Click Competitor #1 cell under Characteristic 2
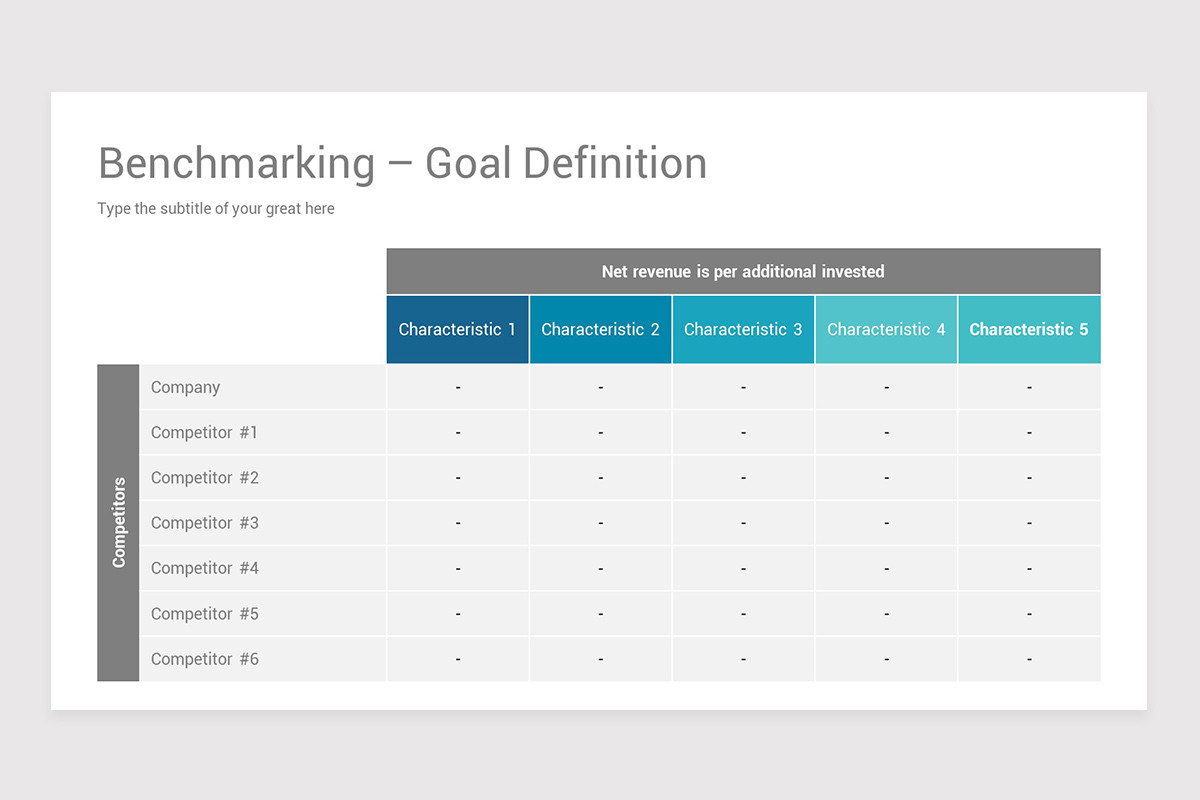The image size is (1200, 800). pyautogui.click(x=601, y=432)
